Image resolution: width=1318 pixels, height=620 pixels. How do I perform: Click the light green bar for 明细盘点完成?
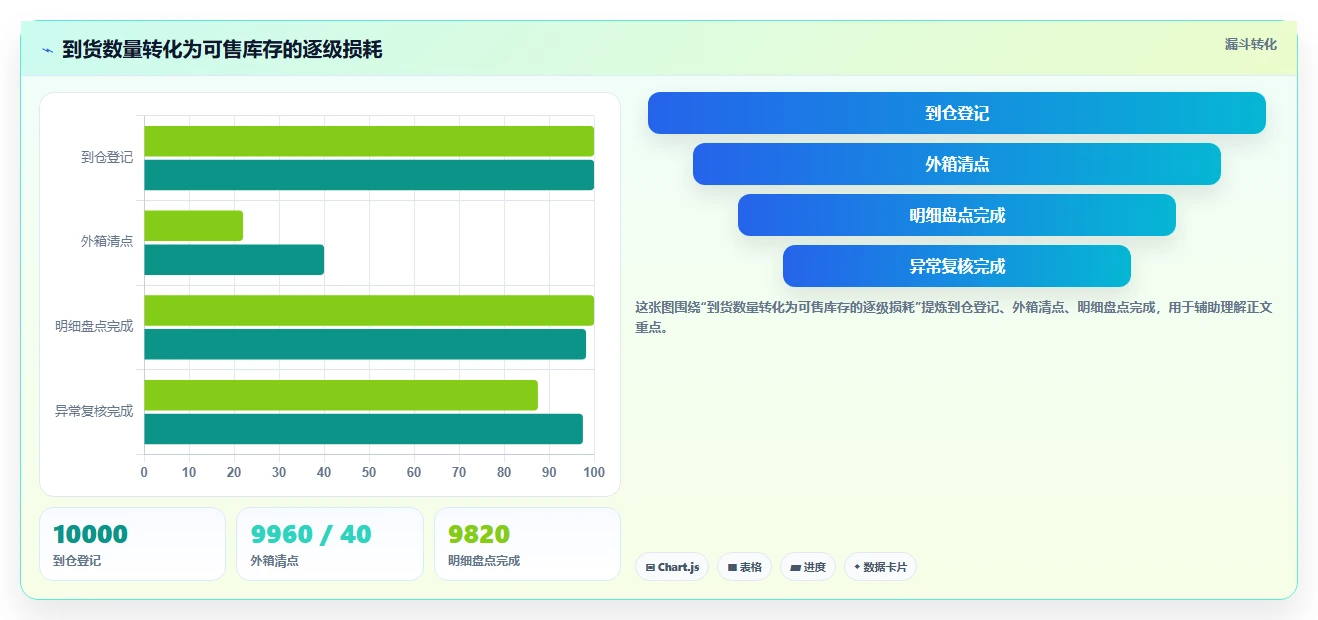click(x=369, y=310)
